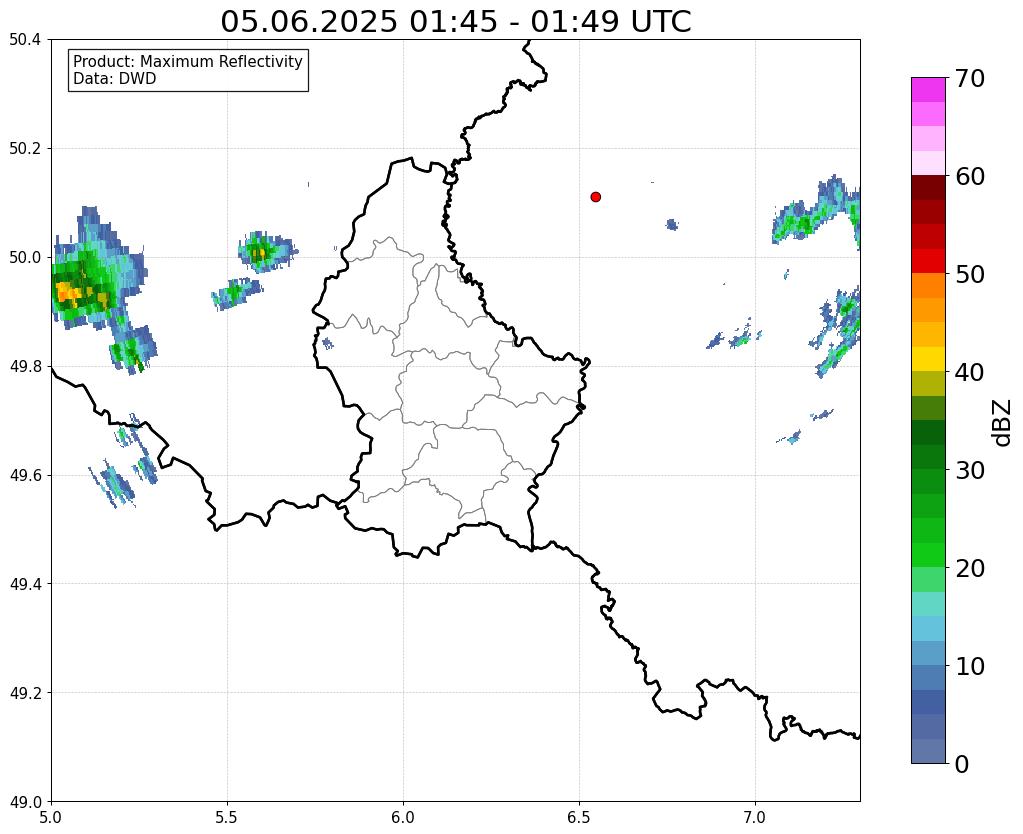The height and width of the screenshot is (834, 1023).
Task: Click the small isolated echo east of red marker
Action: (x=672, y=224)
